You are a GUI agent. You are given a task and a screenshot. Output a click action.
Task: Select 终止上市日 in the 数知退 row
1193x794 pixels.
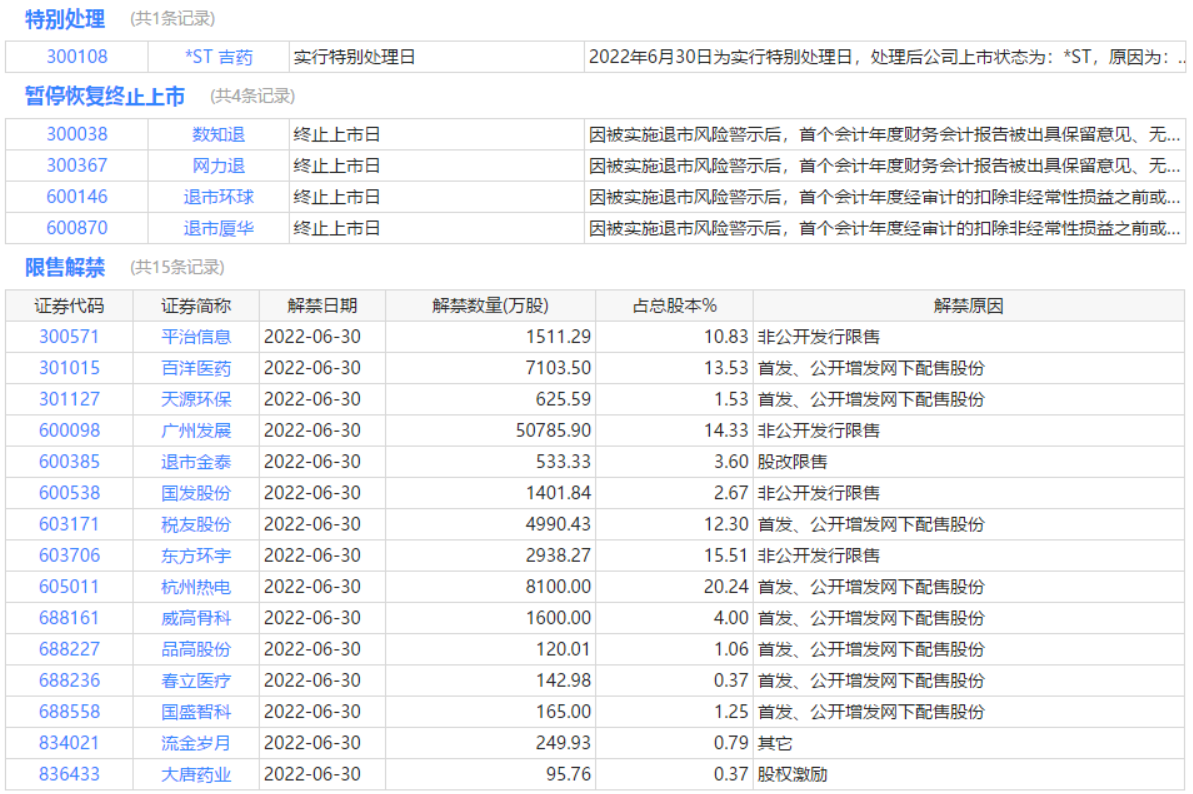pos(337,135)
